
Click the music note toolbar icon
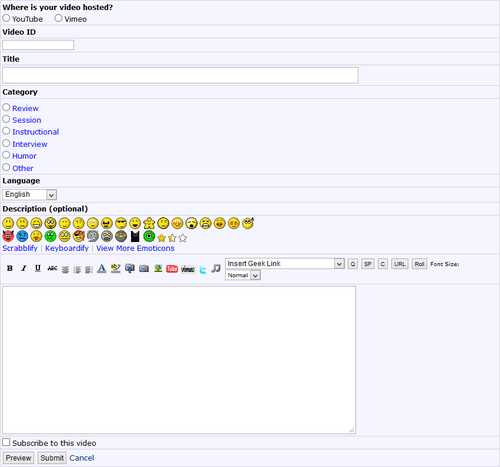216,268
